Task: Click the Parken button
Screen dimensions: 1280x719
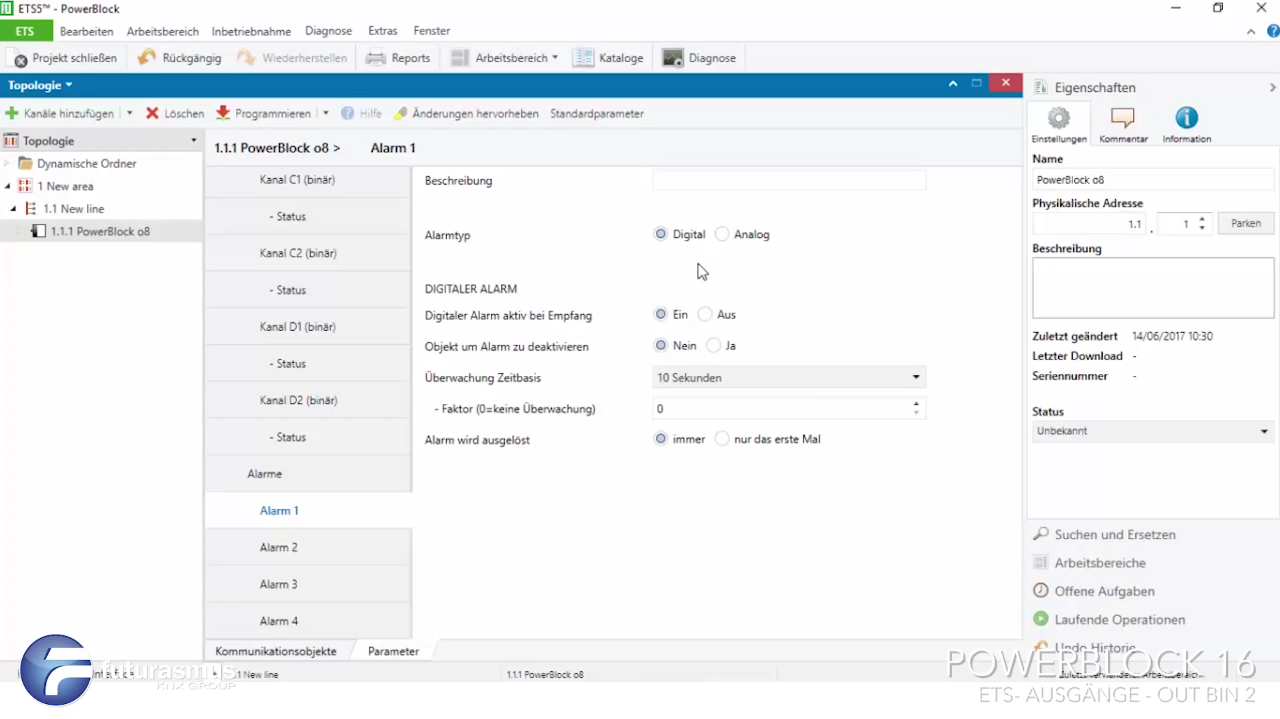Action: (x=1245, y=224)
